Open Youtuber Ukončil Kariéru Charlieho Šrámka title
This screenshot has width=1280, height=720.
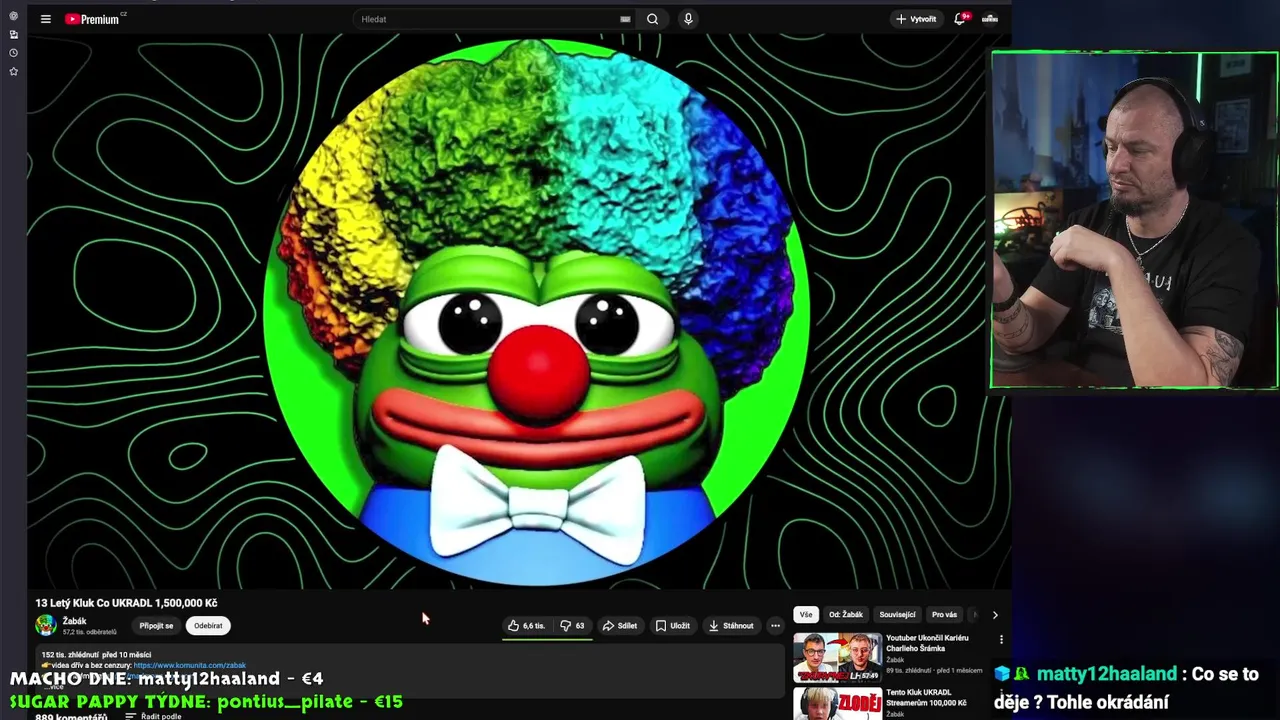coord(927,642)
